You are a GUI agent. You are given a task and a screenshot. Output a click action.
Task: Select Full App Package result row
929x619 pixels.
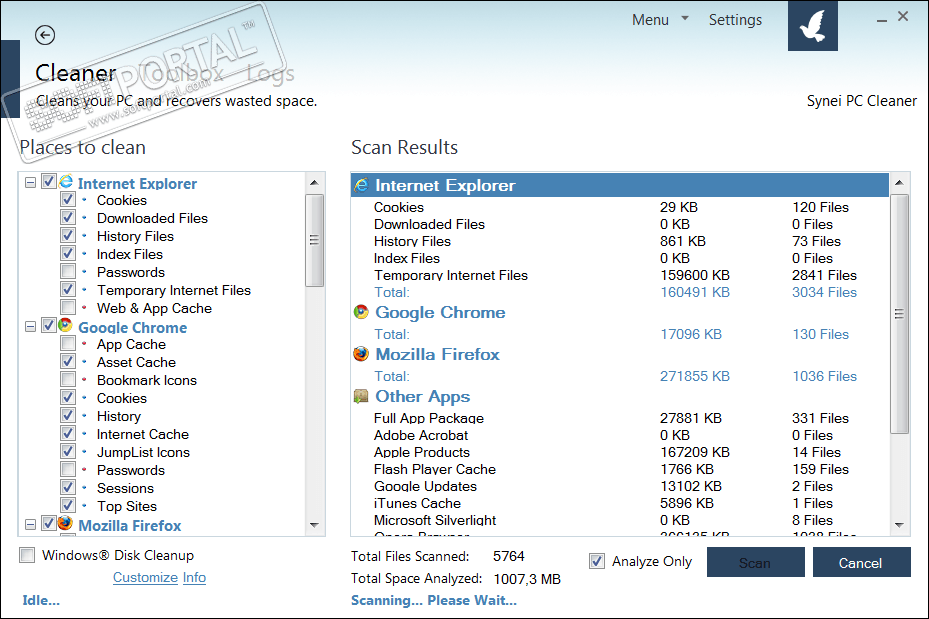[x=620, y=418]
